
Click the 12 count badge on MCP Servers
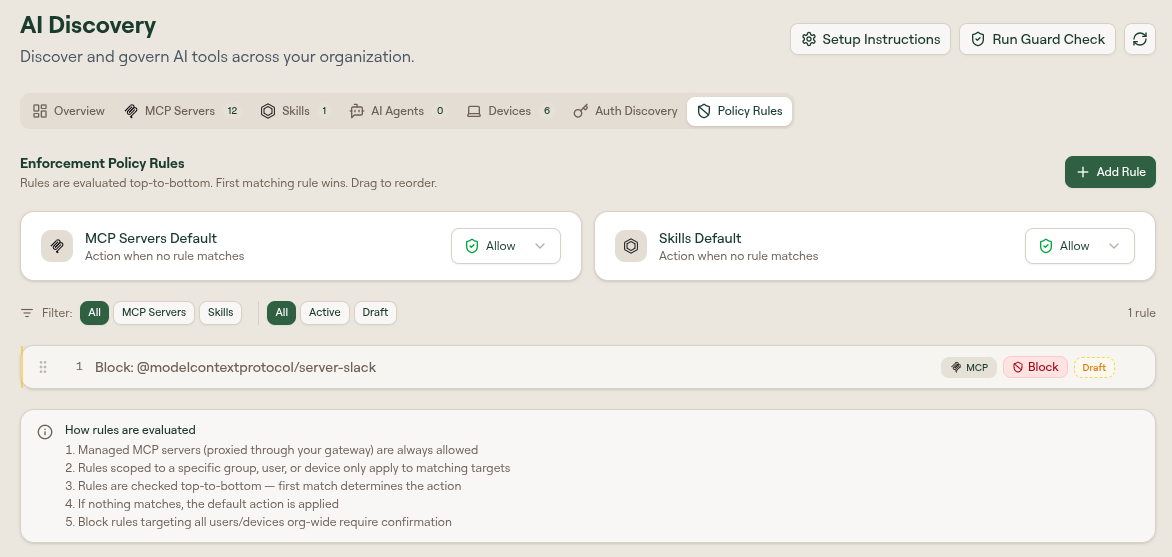(232, 111)
